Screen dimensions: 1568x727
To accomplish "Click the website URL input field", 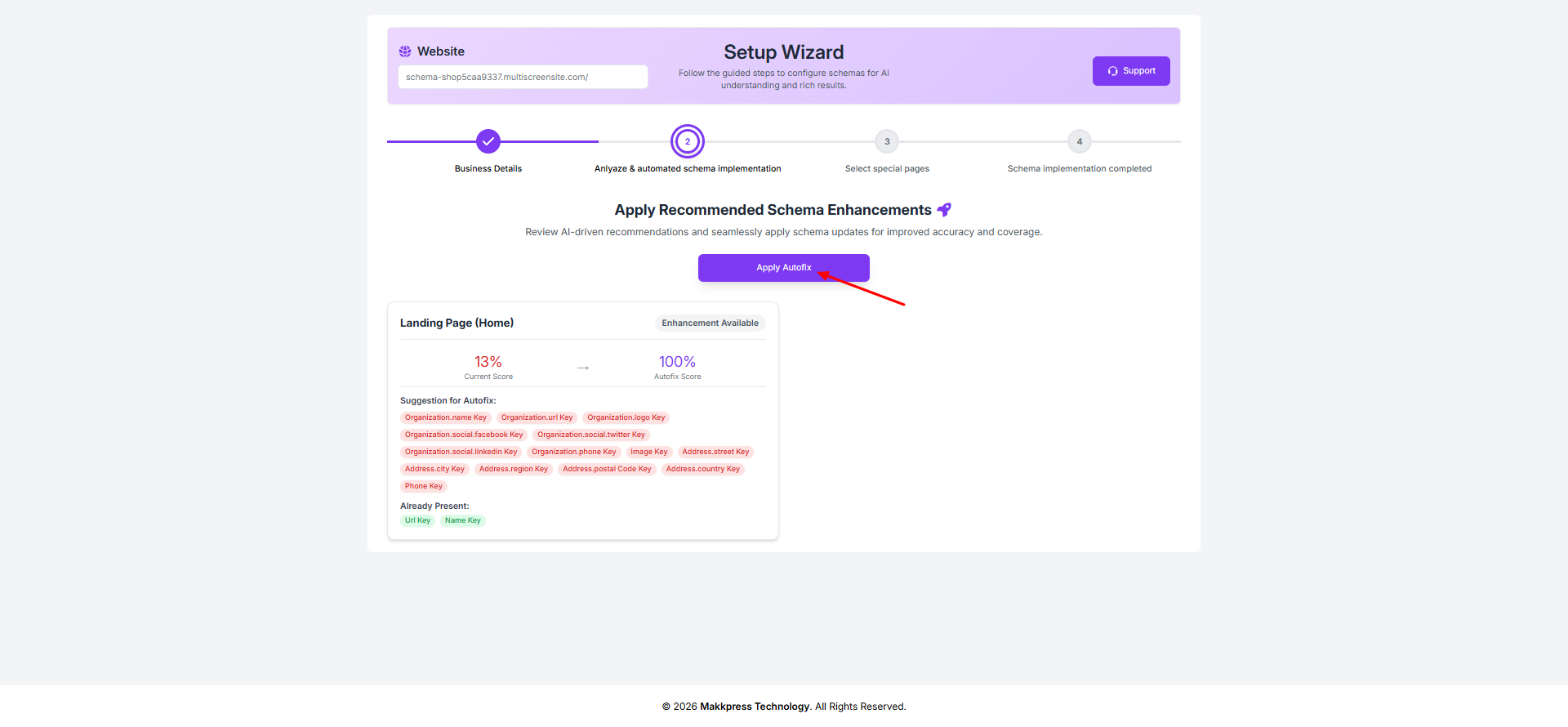I will pyautogui.click(x=523, y=77).
